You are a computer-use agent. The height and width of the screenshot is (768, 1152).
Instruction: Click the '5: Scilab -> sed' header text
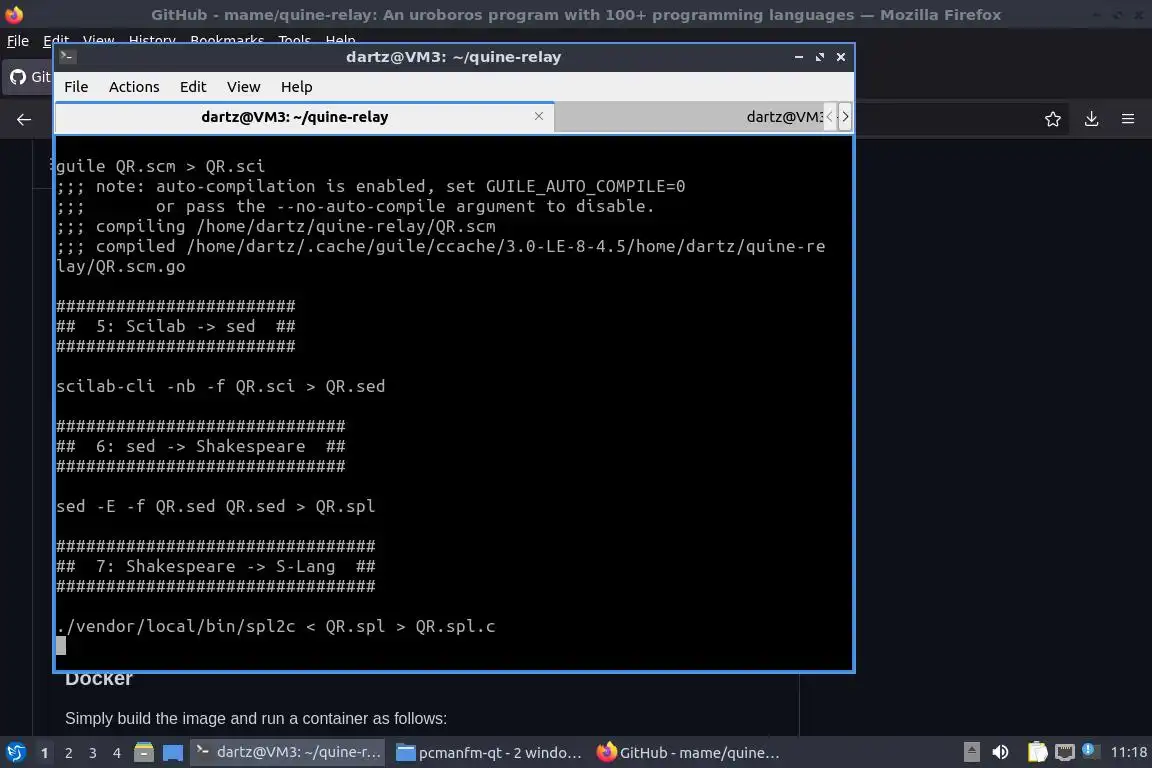pyautogui.click(x=176, y=326)
